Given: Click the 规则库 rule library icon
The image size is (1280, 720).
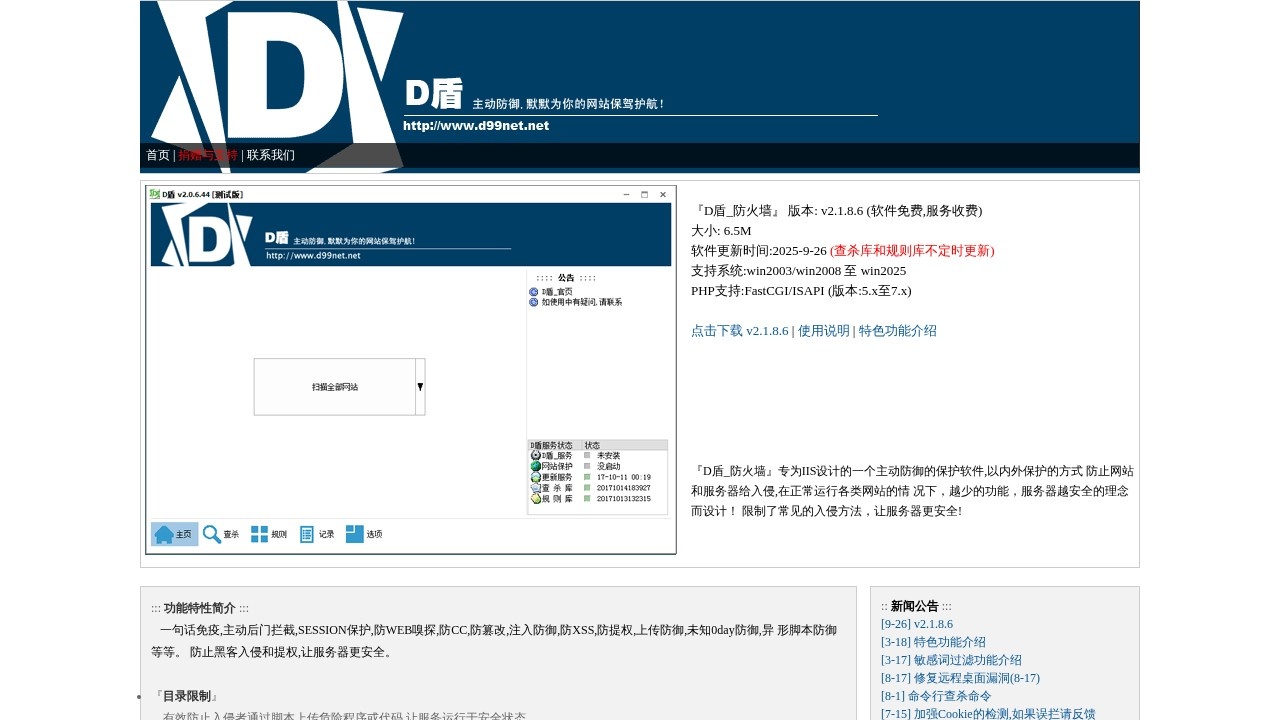Looking at the screenshot, I should pos(535,496).
